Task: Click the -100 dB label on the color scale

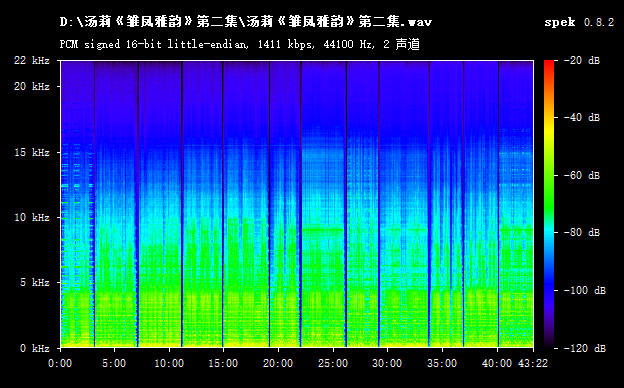Action: [586, 291]
